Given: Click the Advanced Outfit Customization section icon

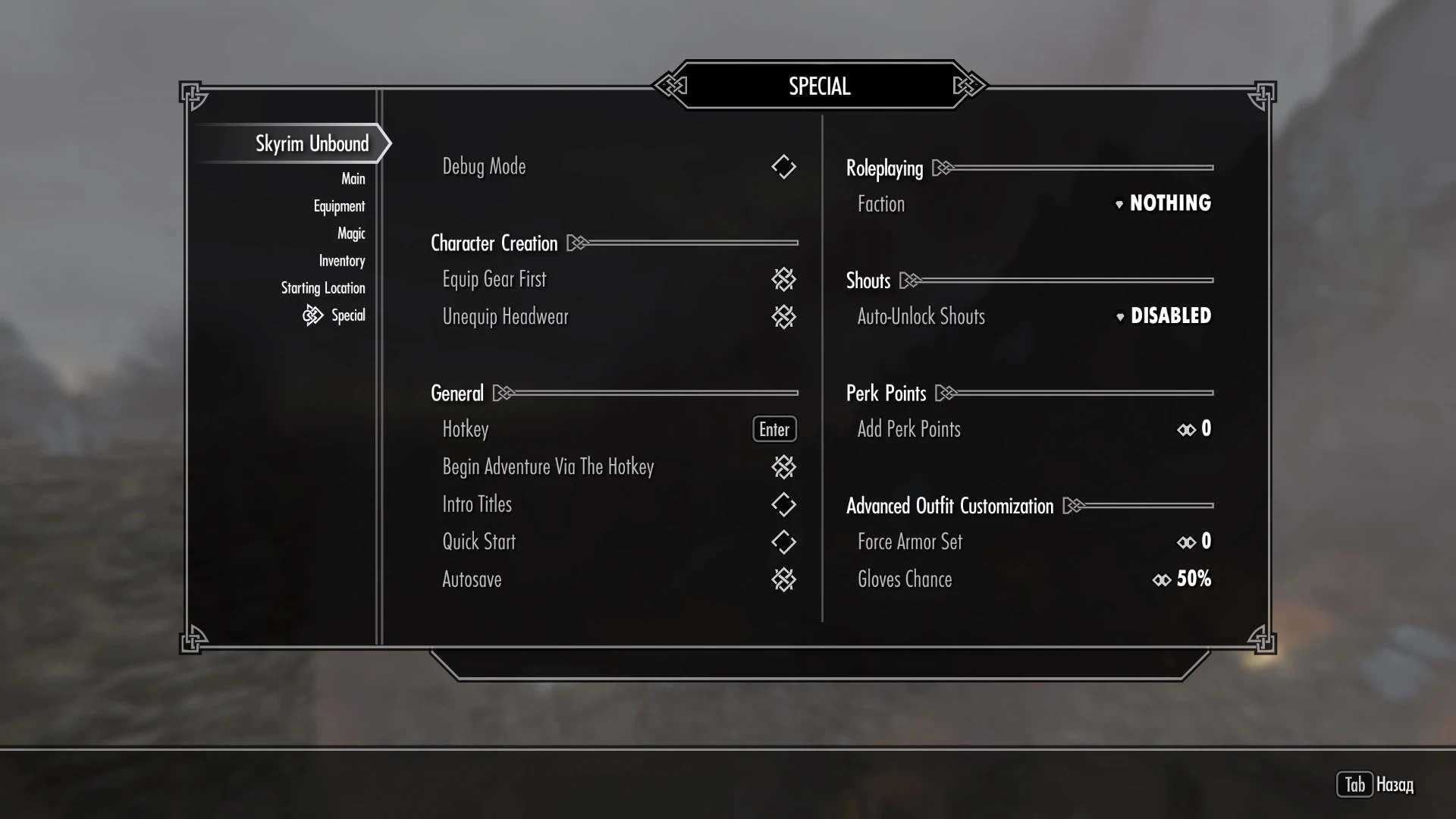Looking at the screenshot, I should [x=1078, y=506].
